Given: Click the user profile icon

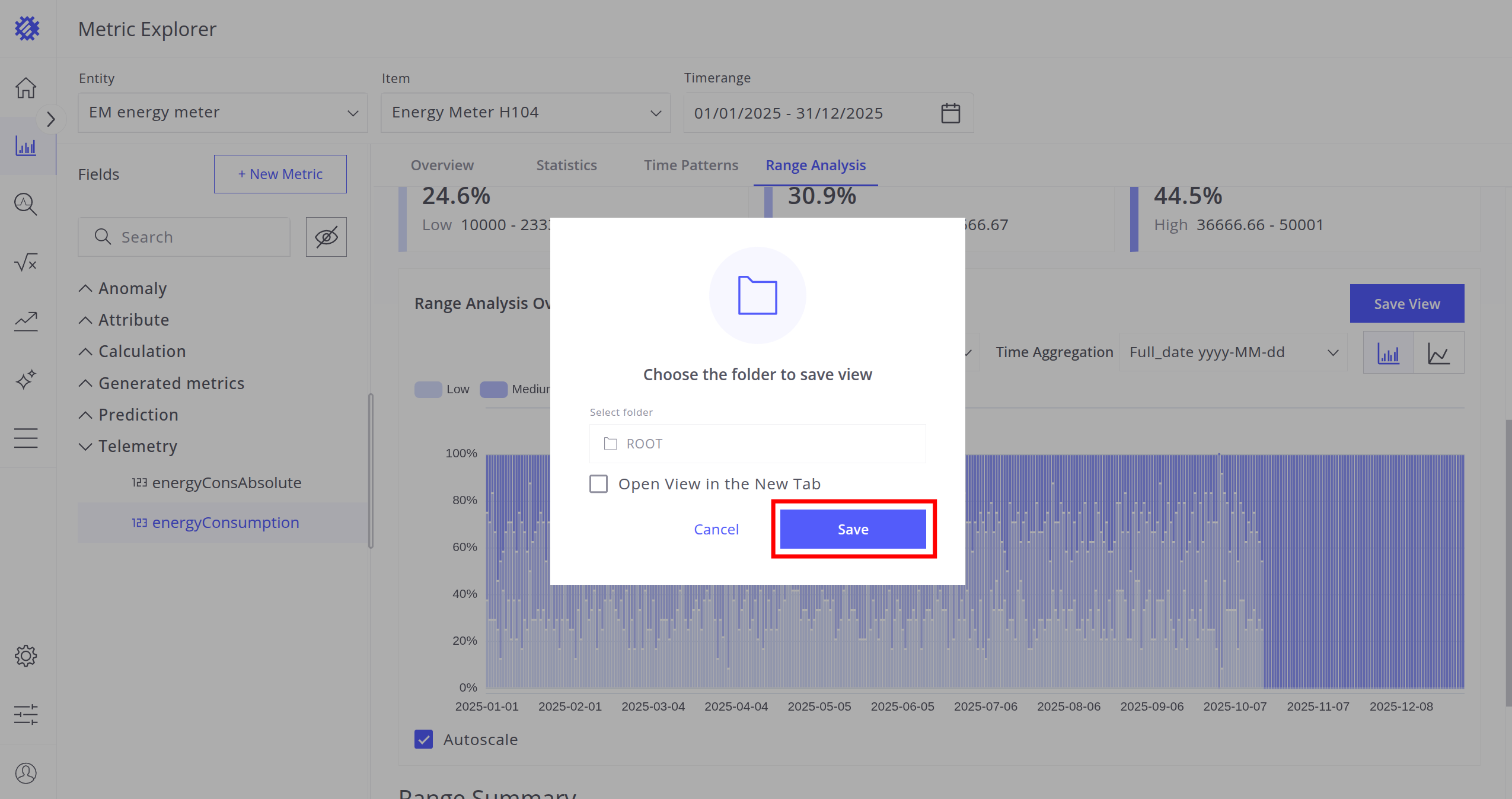Looking at the screenshot, I should [25, 773].
